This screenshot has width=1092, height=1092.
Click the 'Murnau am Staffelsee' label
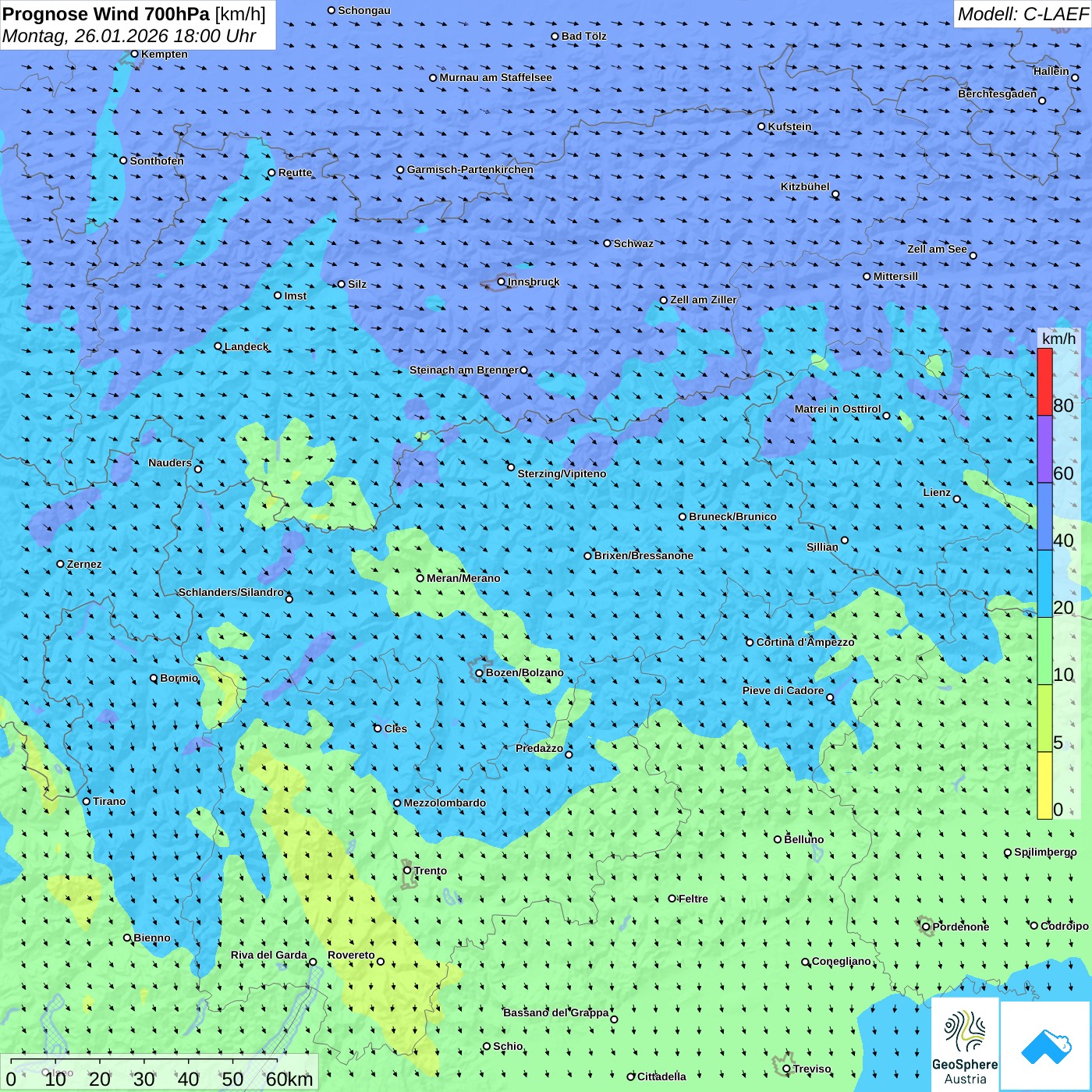click(x=495, y=77)
